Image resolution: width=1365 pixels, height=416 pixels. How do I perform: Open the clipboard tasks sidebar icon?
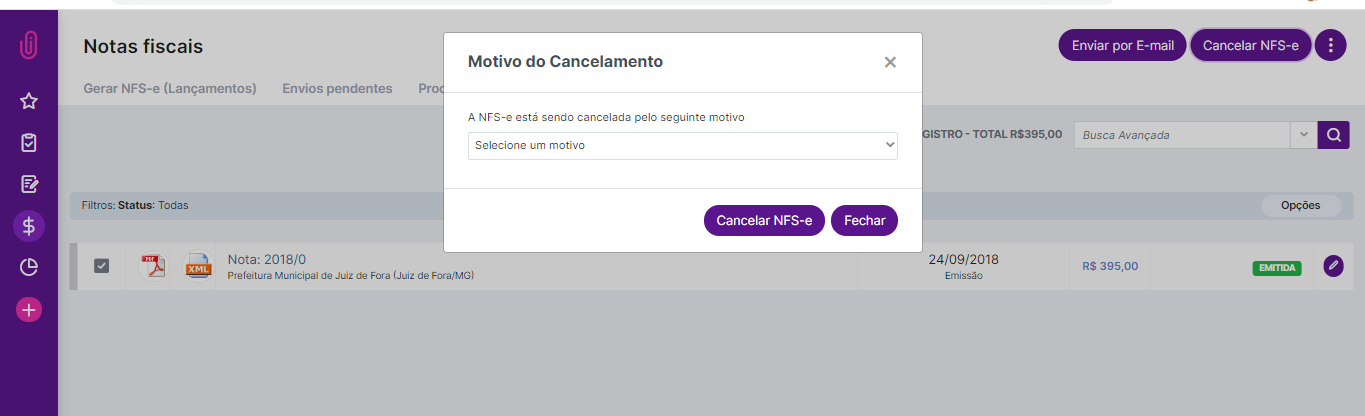[29, 143]
